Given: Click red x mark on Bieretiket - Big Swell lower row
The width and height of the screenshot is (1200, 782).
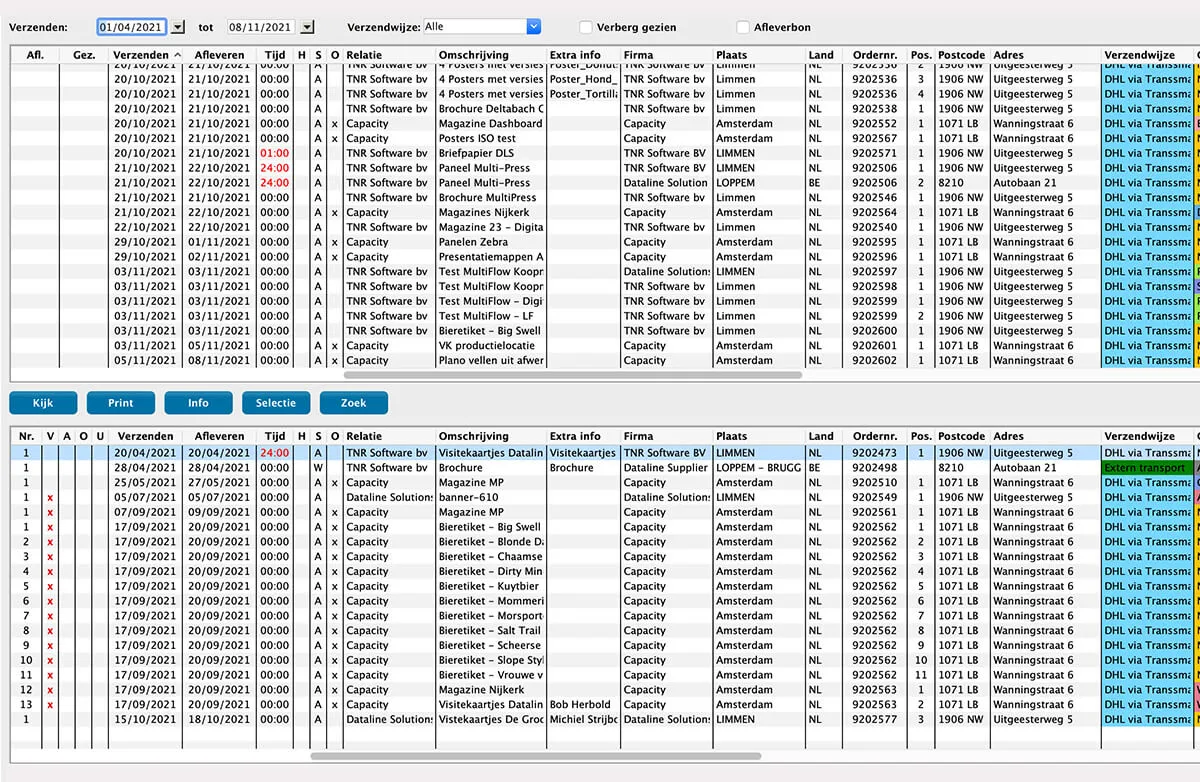Looking at the screenshot, I should coord(51,527).
